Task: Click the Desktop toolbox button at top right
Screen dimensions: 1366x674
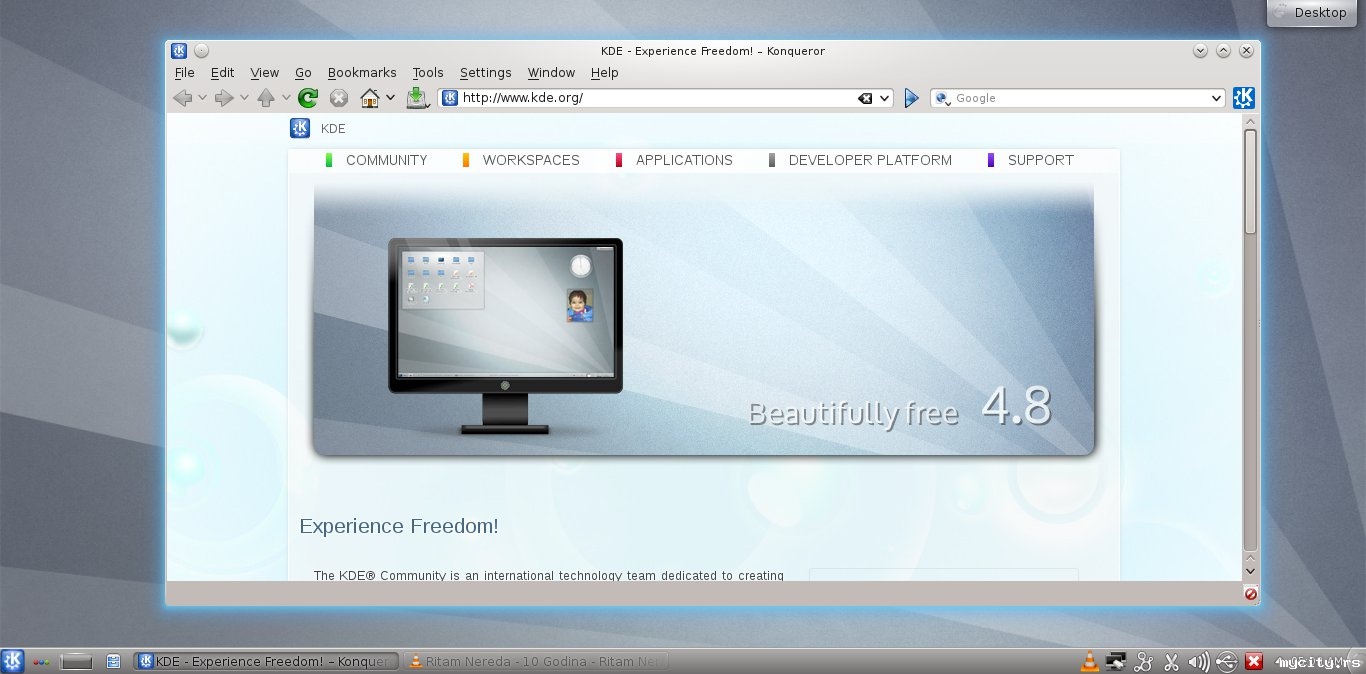Action: [x=1311, y=13]
